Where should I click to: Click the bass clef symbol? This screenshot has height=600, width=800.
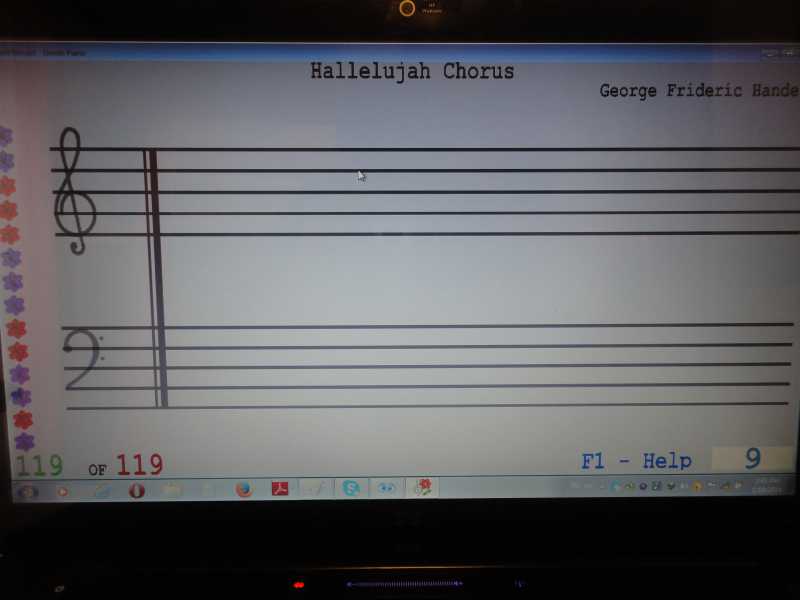(x=84, y=360)
